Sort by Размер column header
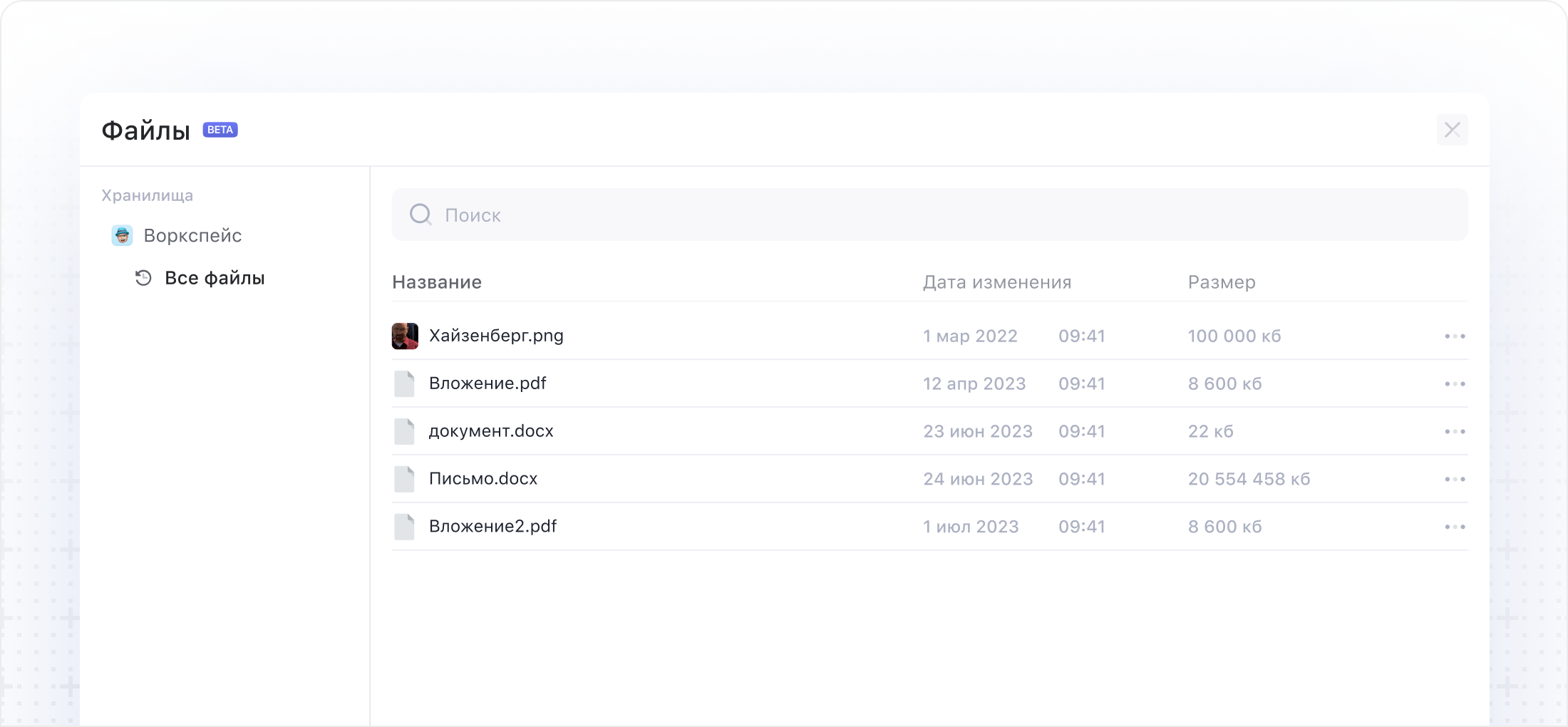Image resolution: width=1568 pixels, height=727 pixels. (1222, 282)
